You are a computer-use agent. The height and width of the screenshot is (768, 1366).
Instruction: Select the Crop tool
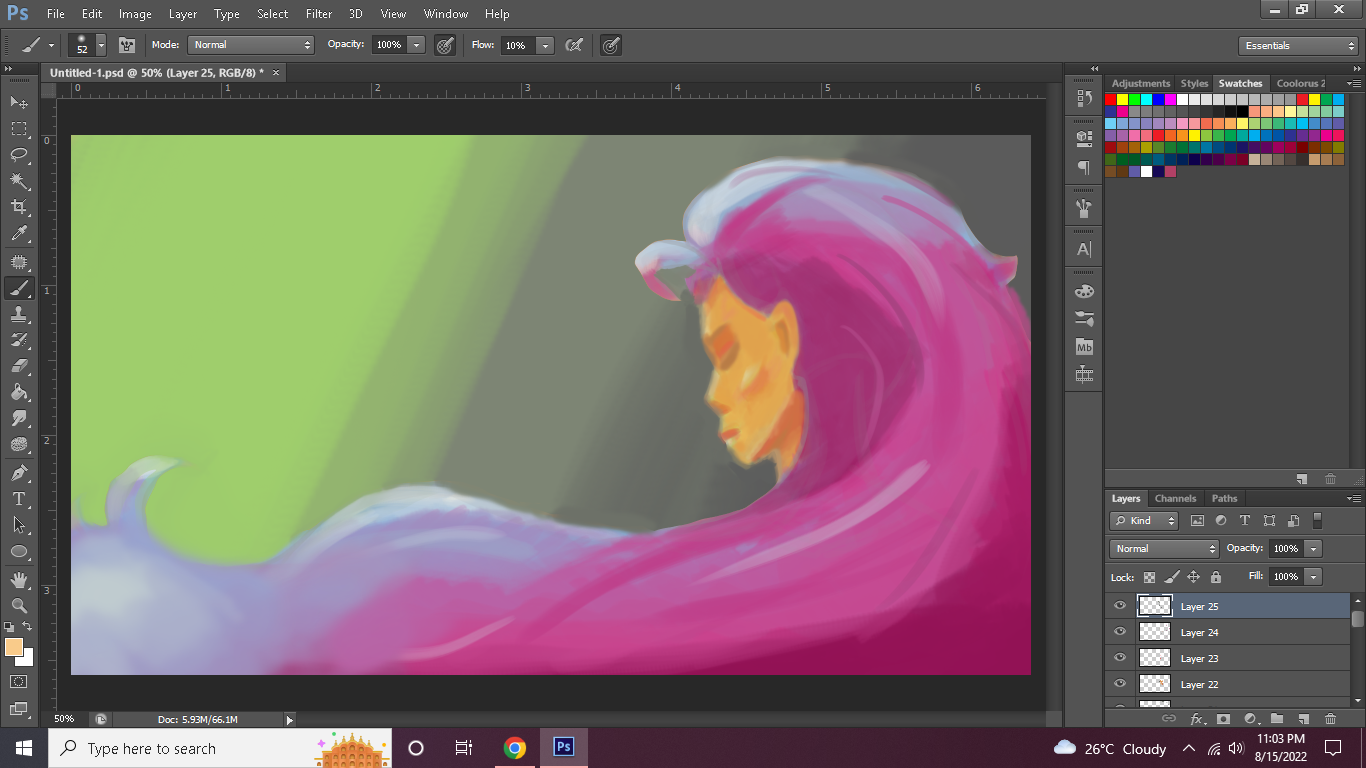click(19, 207)
